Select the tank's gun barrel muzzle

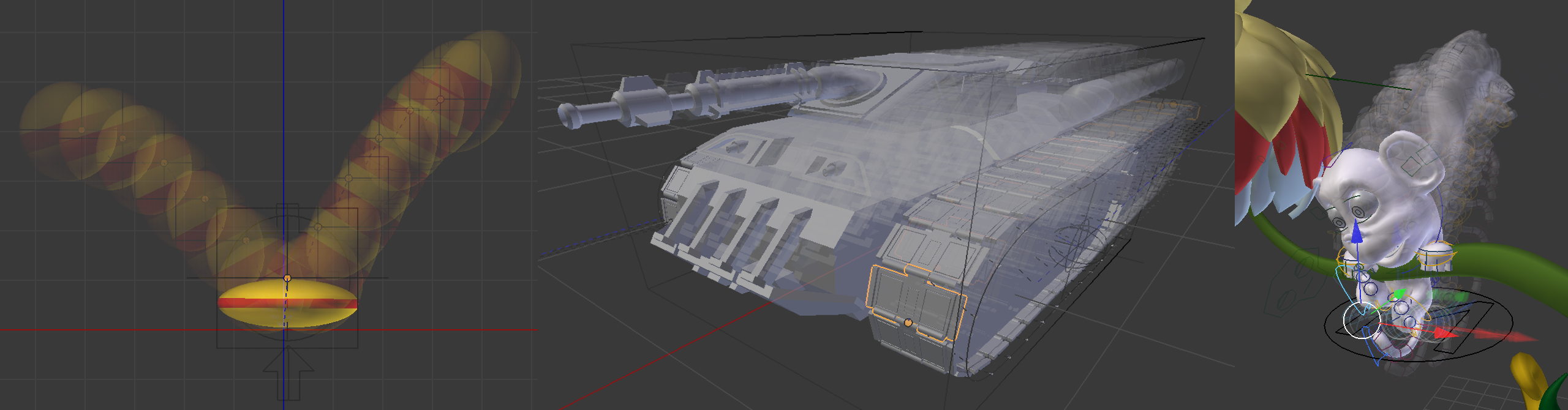(571, 116)
